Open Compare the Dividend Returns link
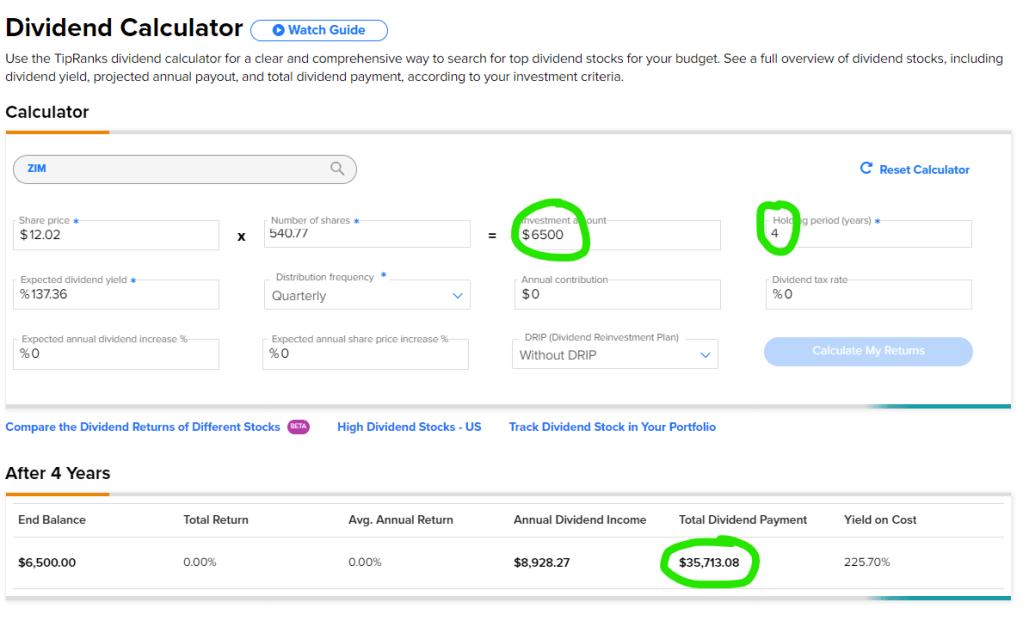This screenshot has height=633, width=1023. pos(143,427)
